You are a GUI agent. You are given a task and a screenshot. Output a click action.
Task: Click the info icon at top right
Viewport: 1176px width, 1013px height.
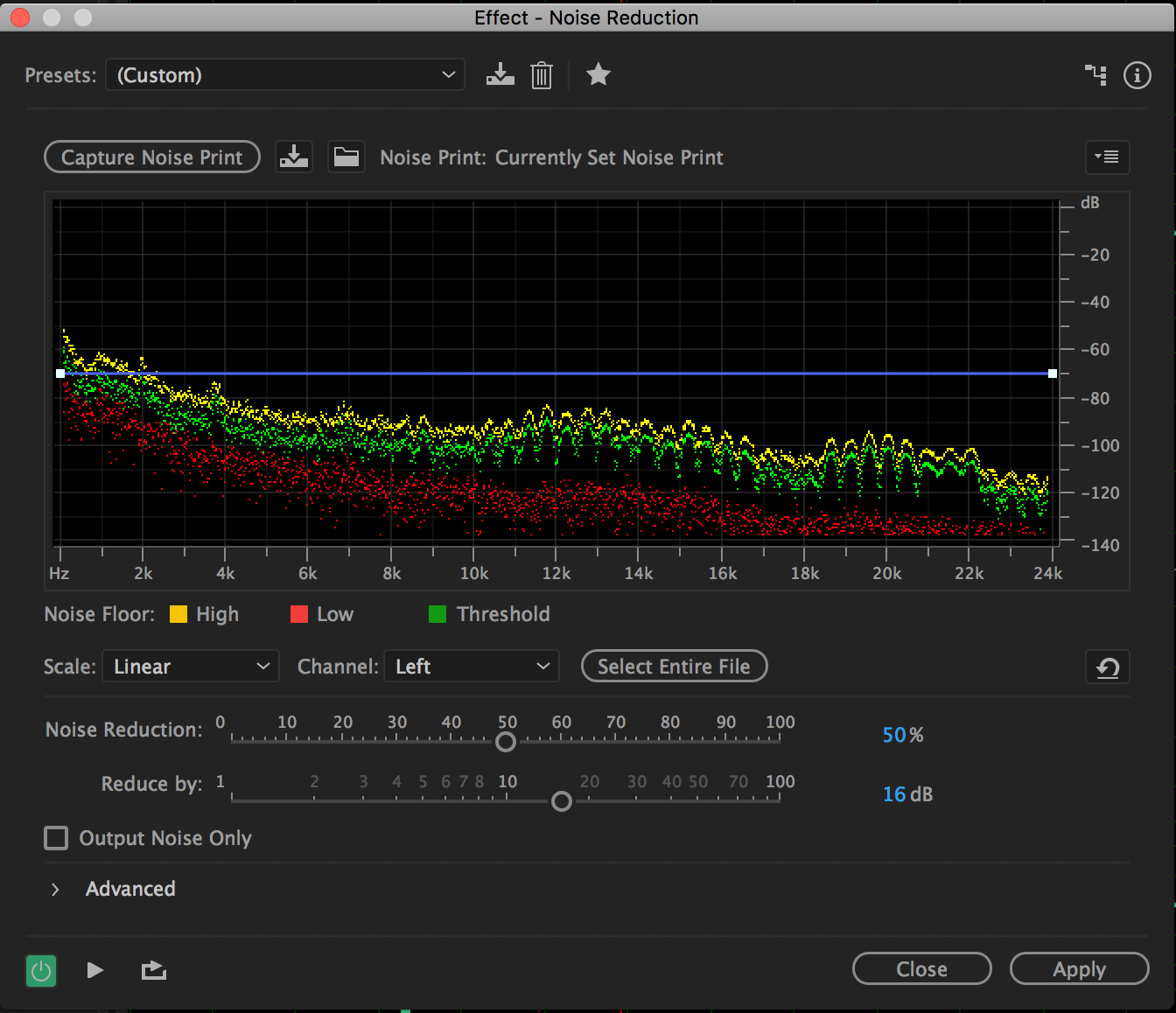1137,75
